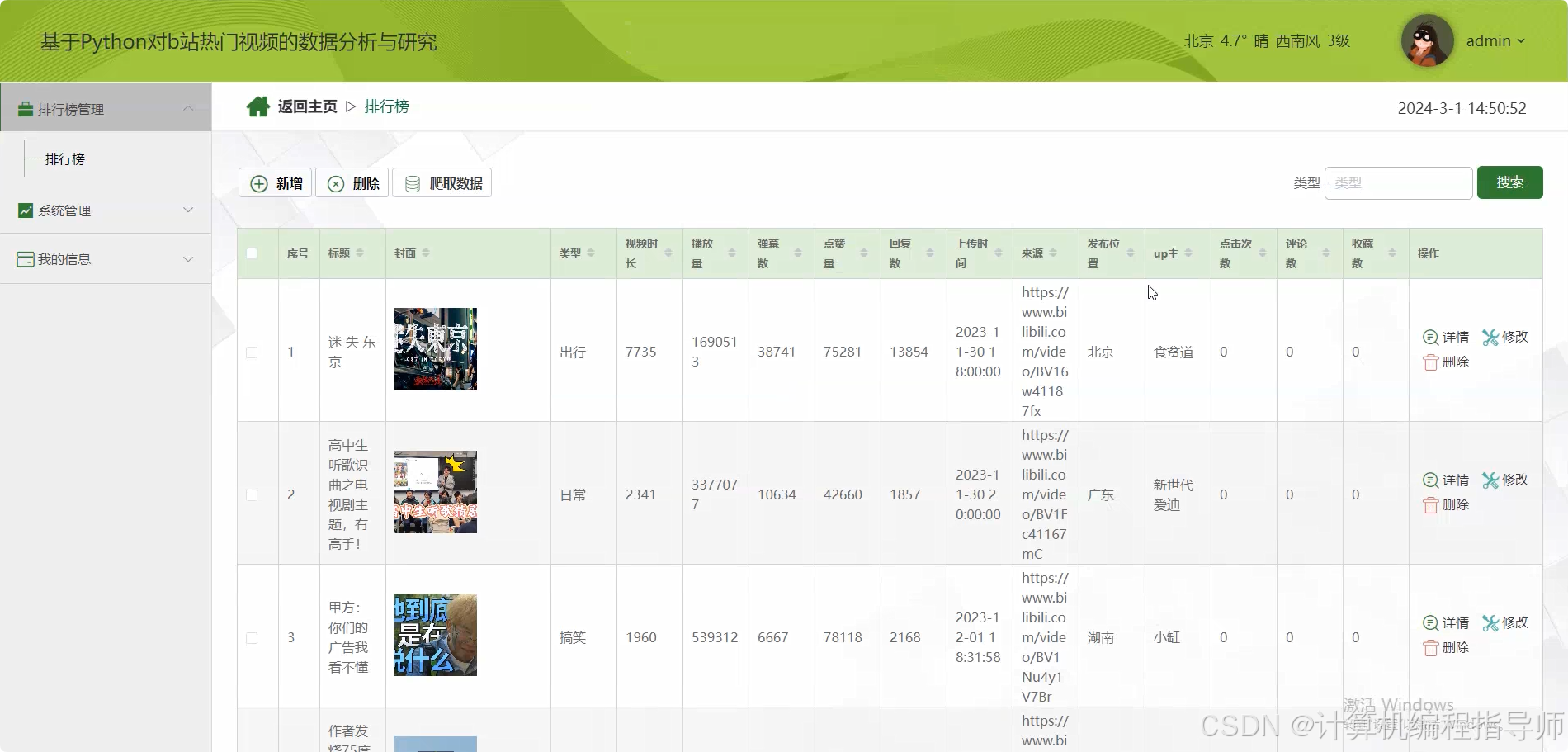This screenshot has width=1568, height=752.
Task: Click the briefcase icon of 排行榜管理
Action: pos(26,109)
